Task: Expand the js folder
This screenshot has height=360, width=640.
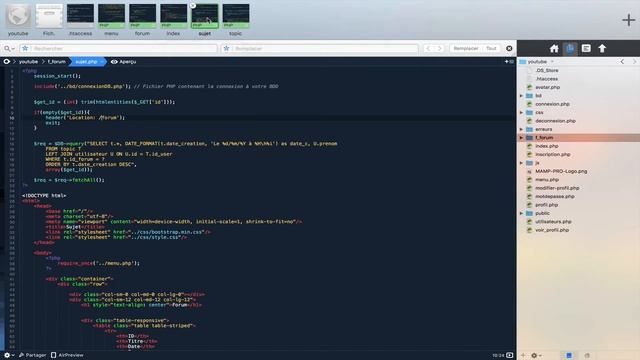Action: click(521, 163)
